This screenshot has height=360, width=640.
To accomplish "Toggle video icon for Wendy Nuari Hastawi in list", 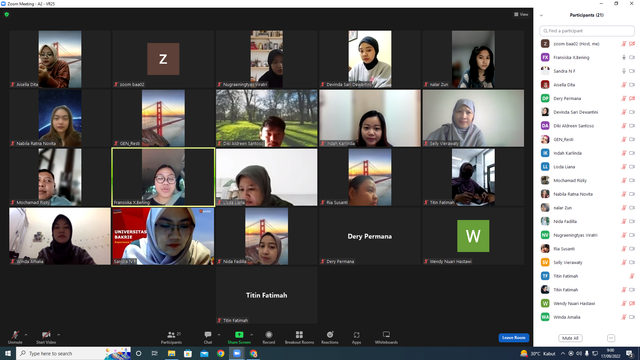I will [632, 303].
